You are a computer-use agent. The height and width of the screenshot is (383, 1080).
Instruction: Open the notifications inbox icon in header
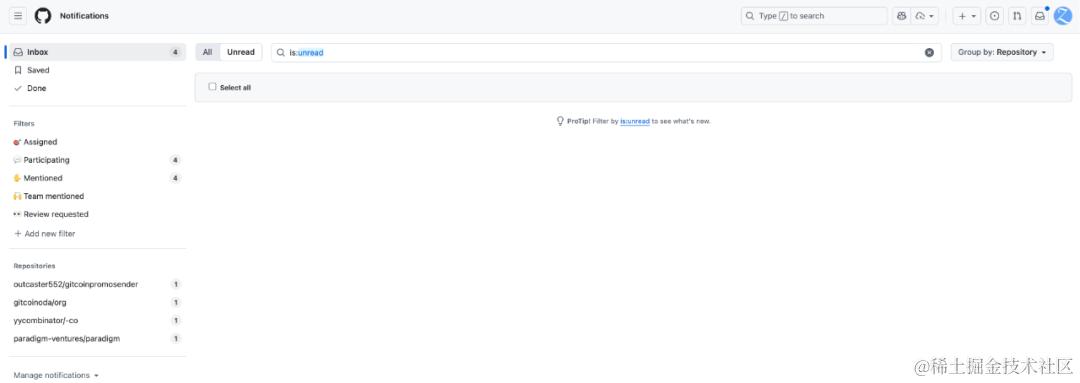[1039, 16]
